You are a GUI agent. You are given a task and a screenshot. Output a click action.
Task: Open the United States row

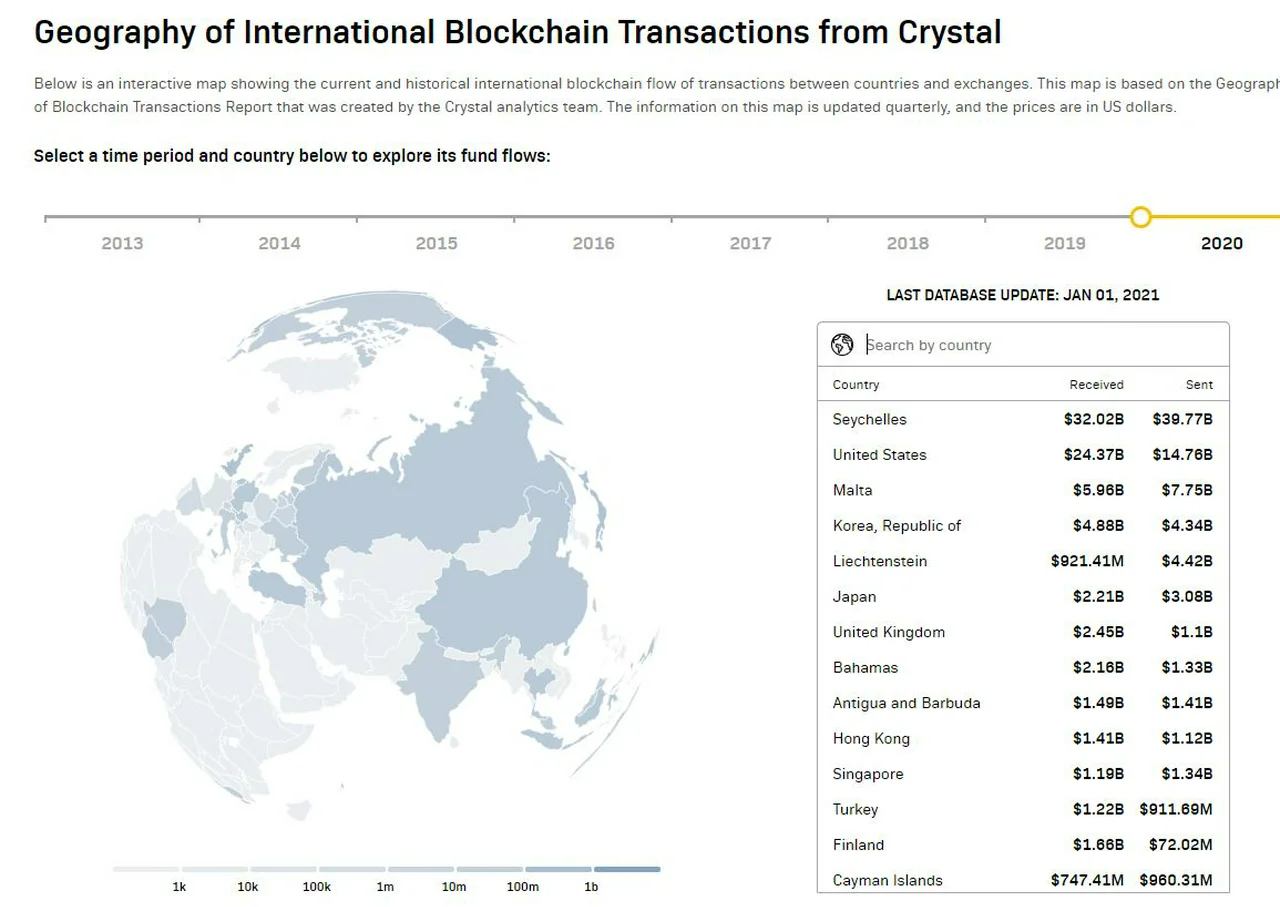pyautogui.click(x=880, y=455)
